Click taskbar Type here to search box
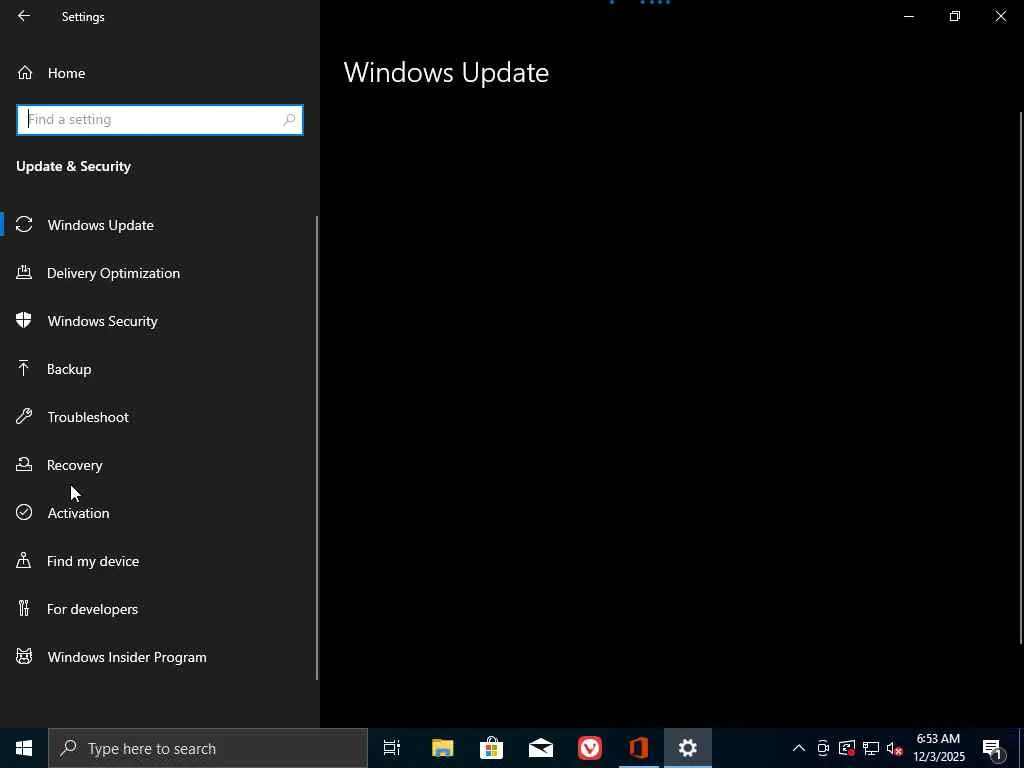Screen dimensions: 1024x768 [208, 748]
